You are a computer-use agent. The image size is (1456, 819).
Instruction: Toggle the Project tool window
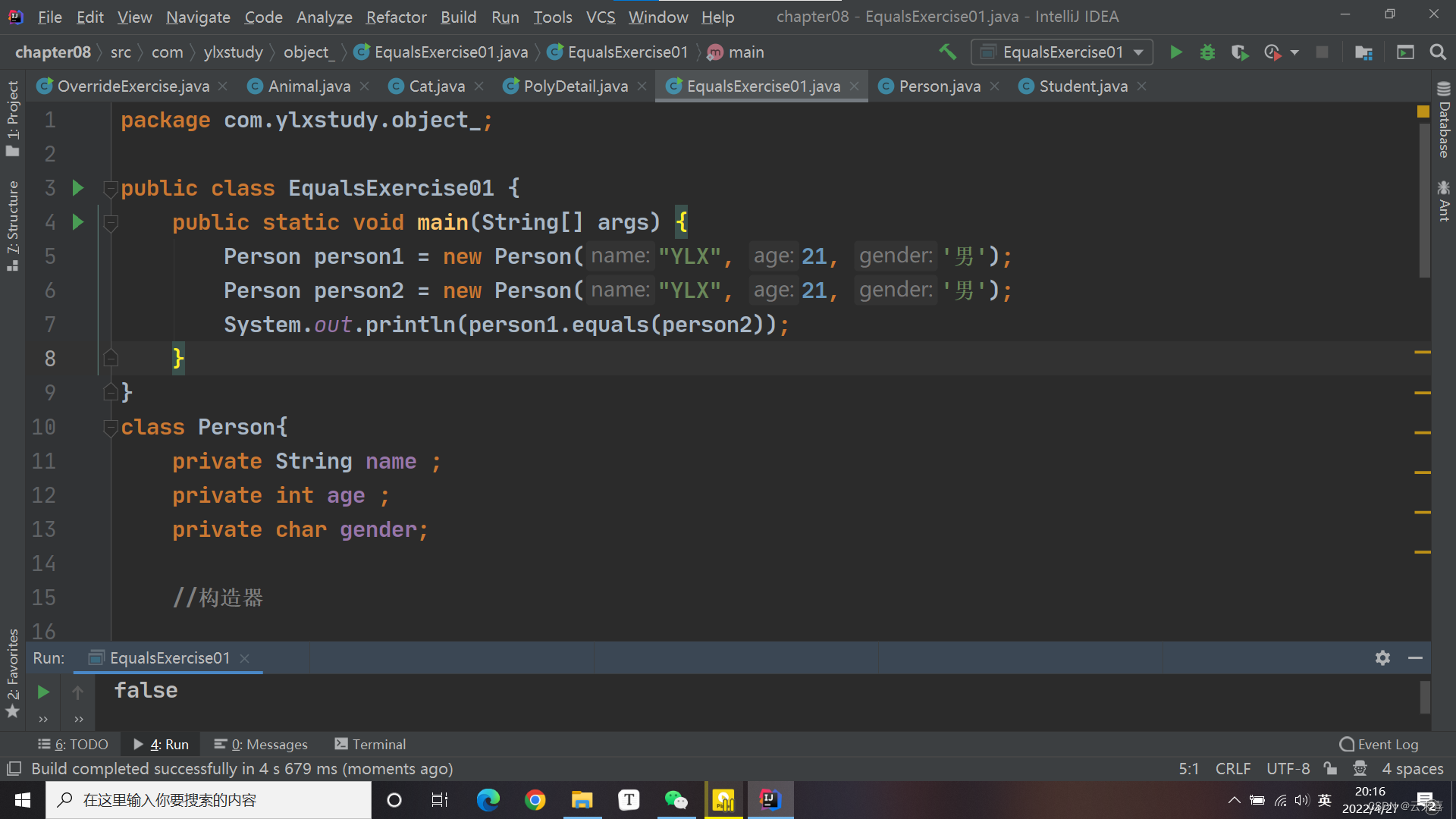coord(12,118)
